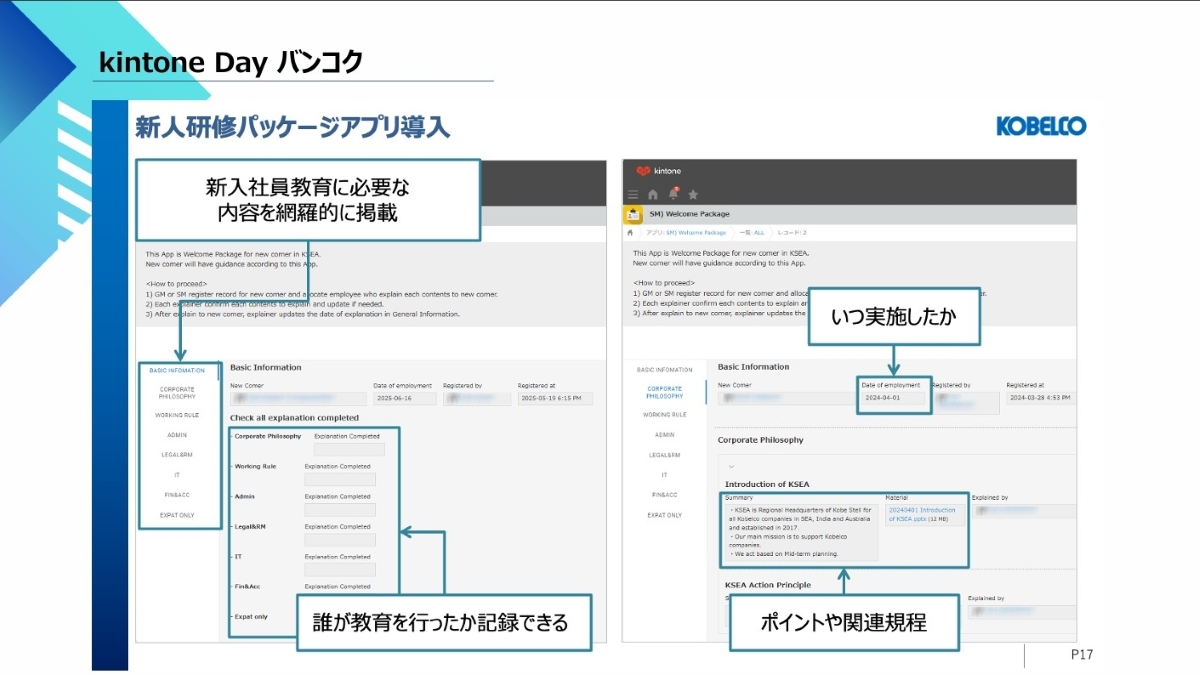Viewport: 1200px width, 675px height.
Task: Select ADMIN tab in right screenshot
Action: click(x=664, y=435)
